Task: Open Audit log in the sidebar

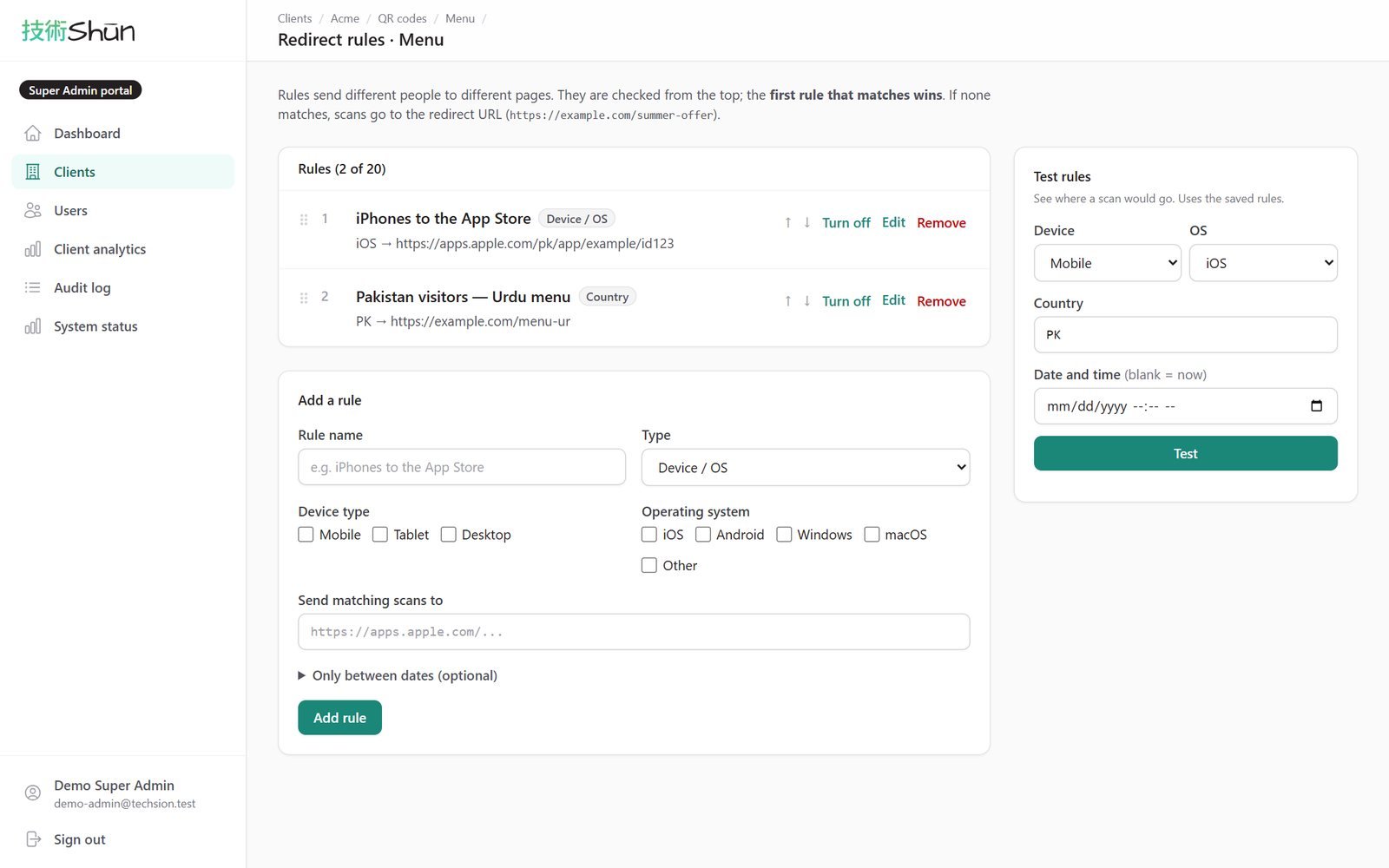Action: tap(123, 287)
